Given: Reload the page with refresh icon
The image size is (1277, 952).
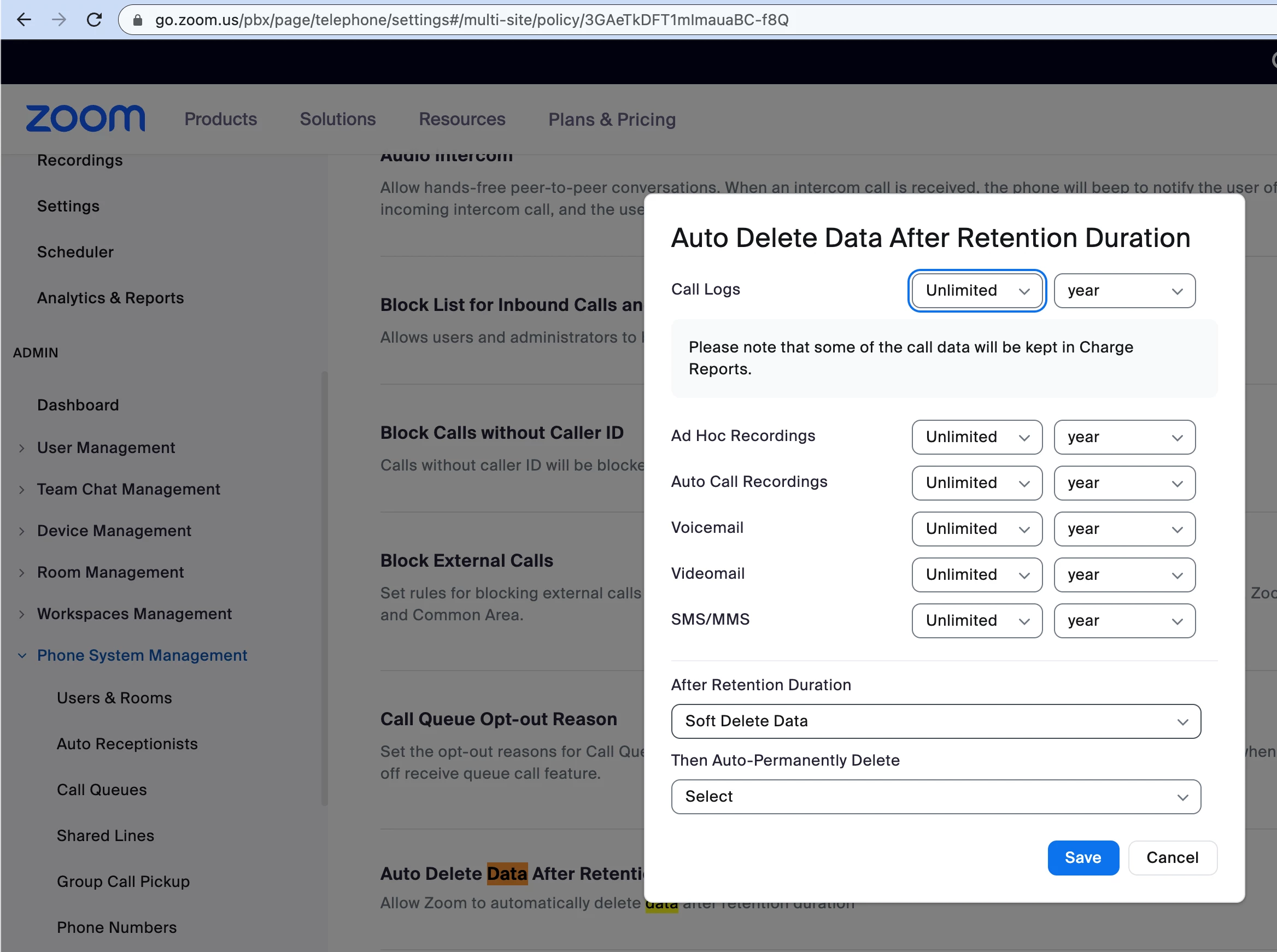Looking at the screenshot, I should coord(94,20).
